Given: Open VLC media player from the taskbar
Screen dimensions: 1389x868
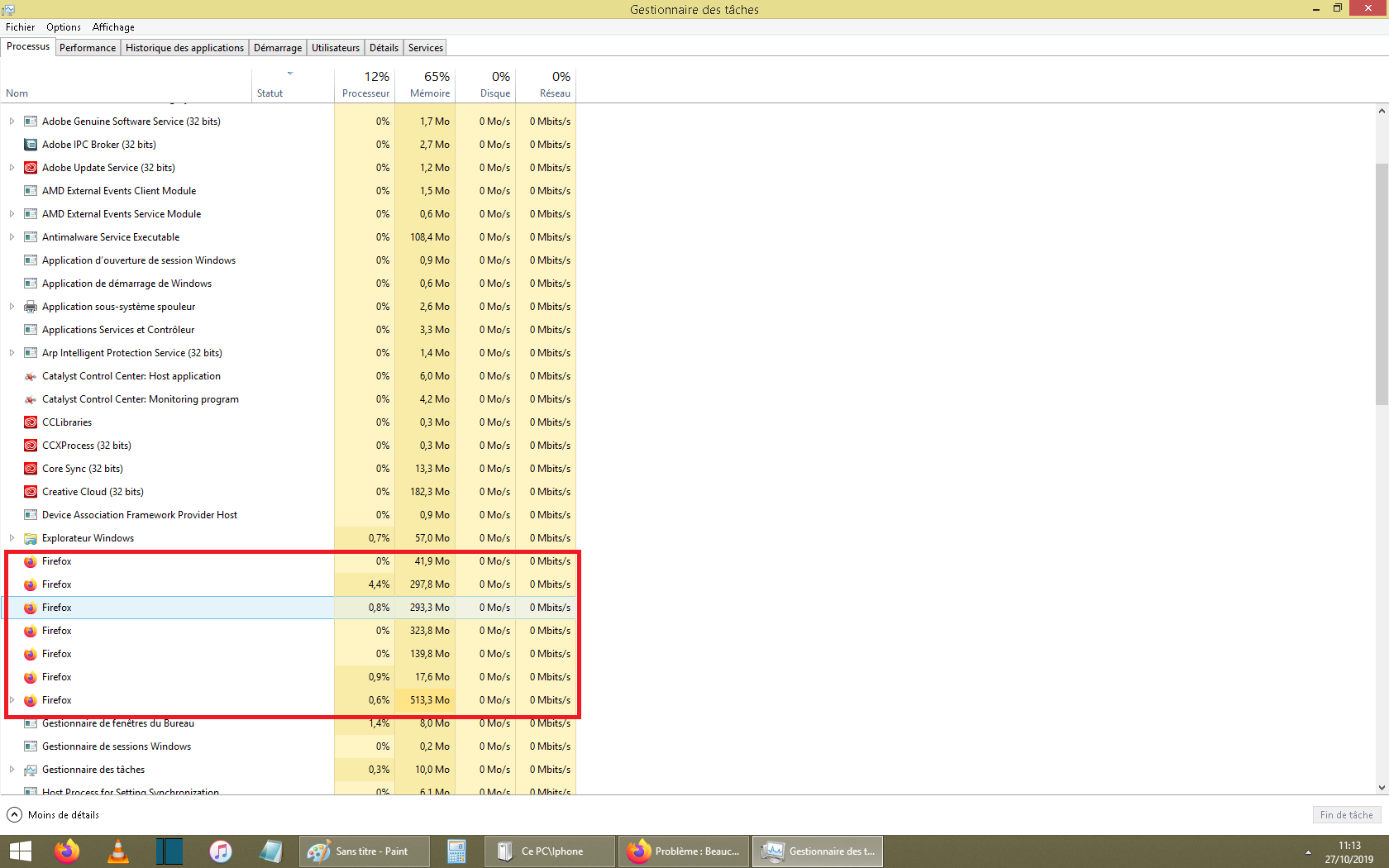Looking at the screenshot, I should tap(118, 851).
